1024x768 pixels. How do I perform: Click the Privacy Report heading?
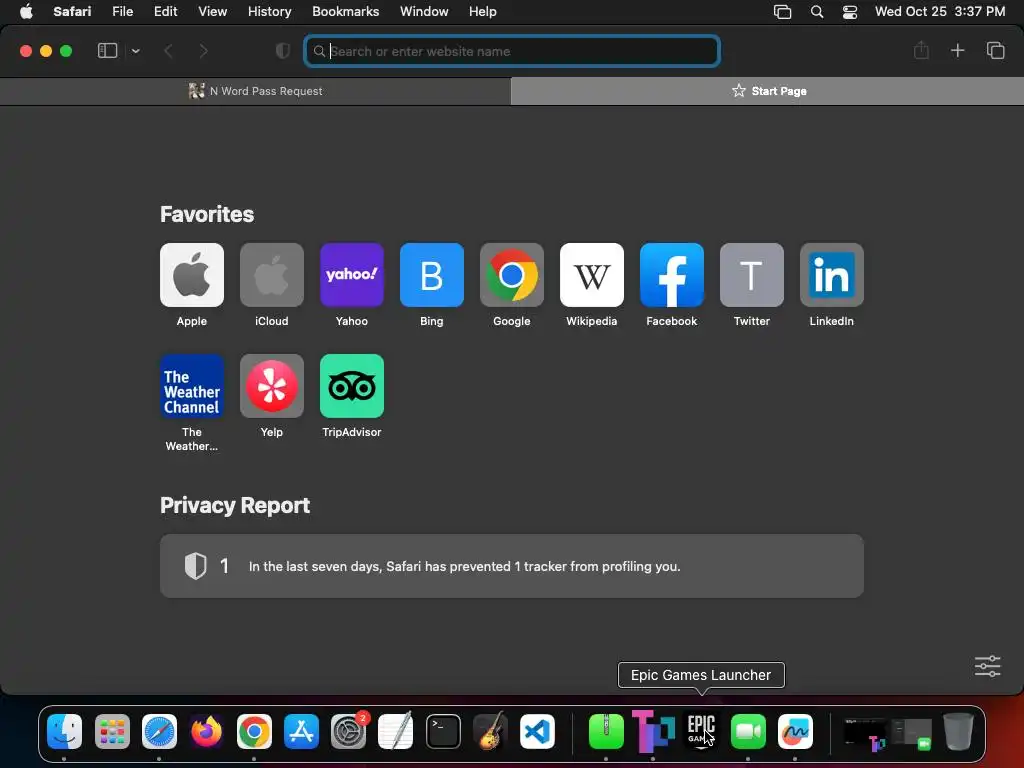coord(235,505)
